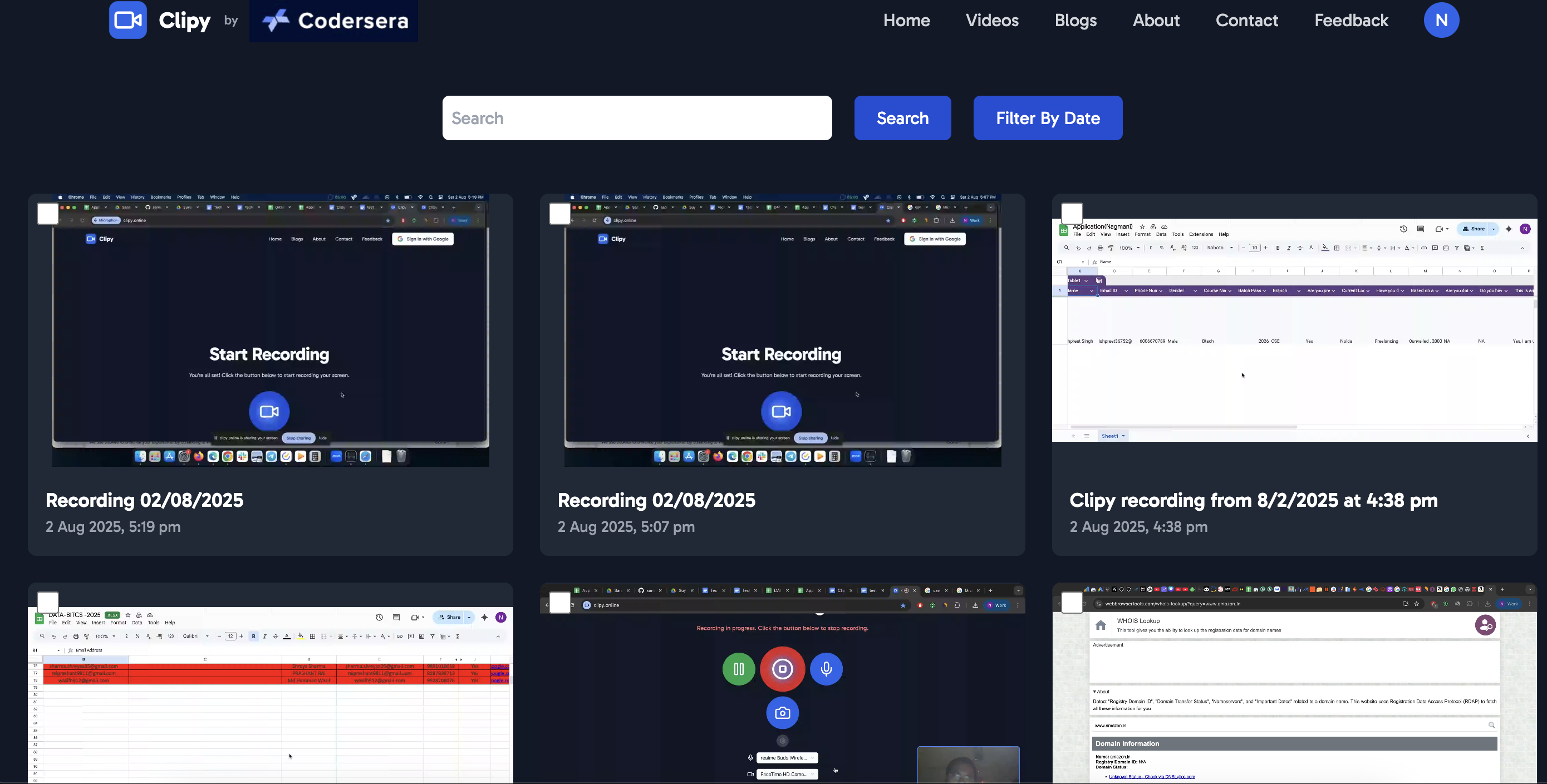
Task: Click the Clipy camera logo icon
Action: [x=128, y=20]
